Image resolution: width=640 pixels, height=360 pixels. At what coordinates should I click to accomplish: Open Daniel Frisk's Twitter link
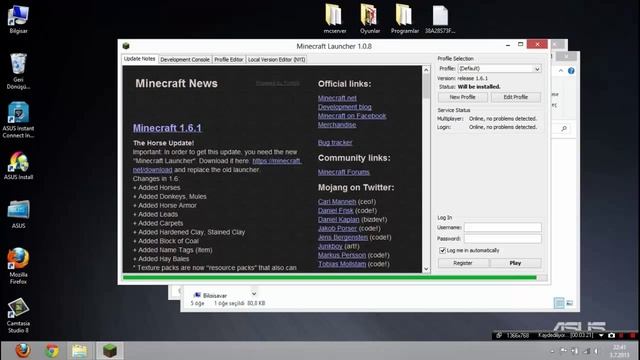tap(336, 211)
